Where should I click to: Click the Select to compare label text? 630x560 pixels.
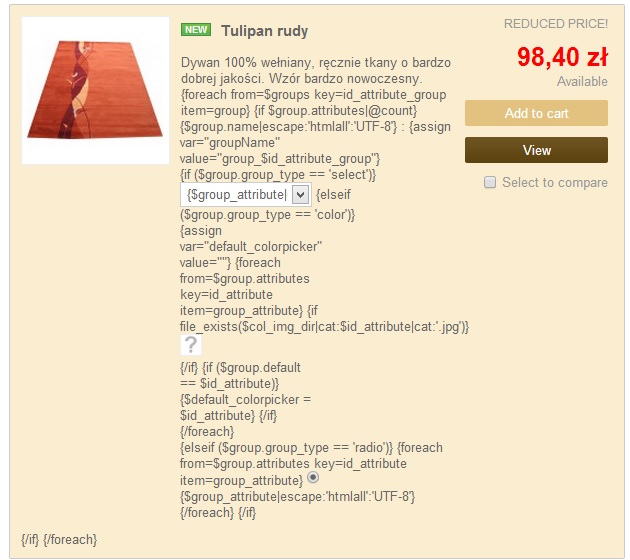click(x=554, y=182)
